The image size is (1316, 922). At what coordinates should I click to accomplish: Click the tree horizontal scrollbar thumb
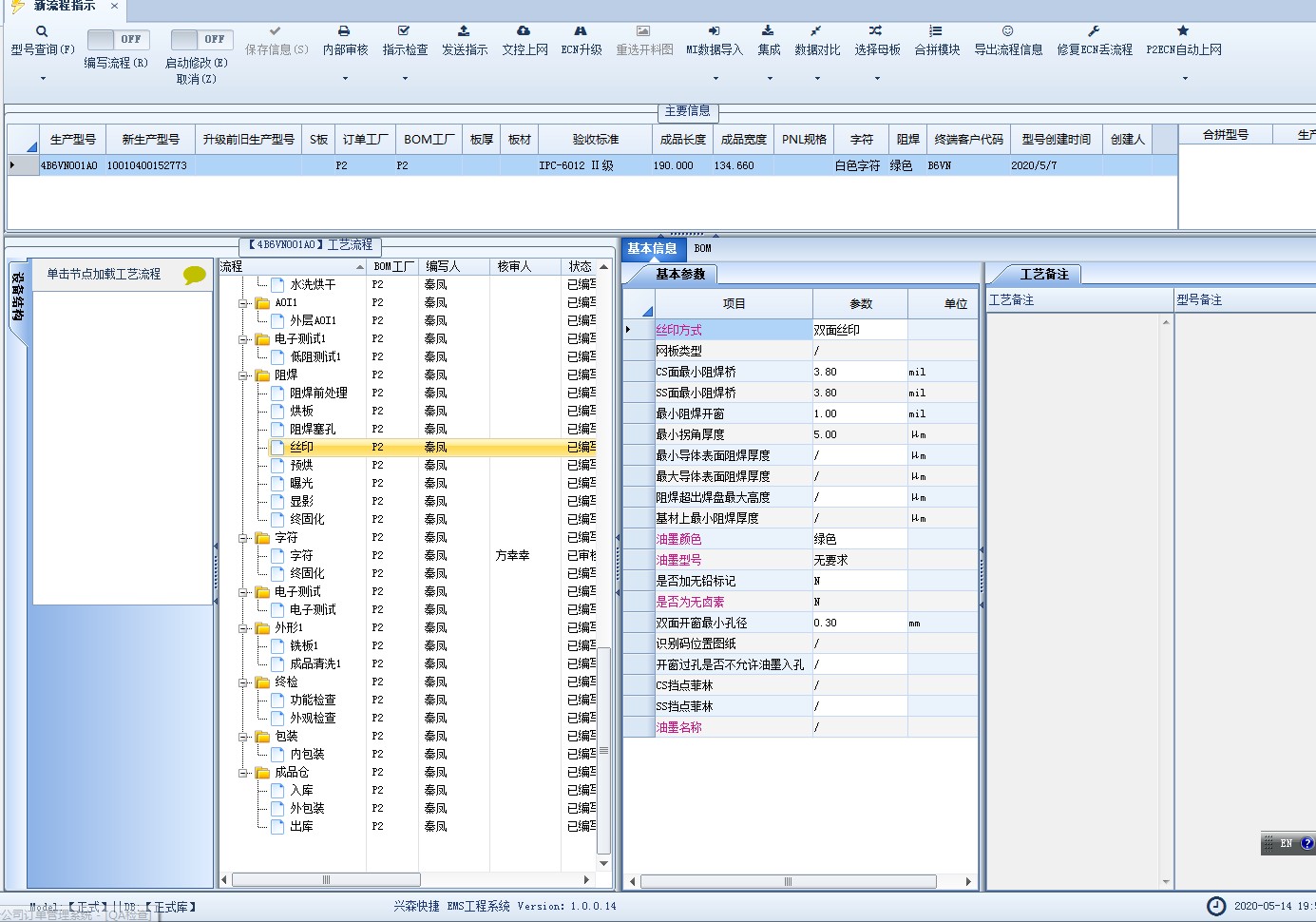click(326, 880)
